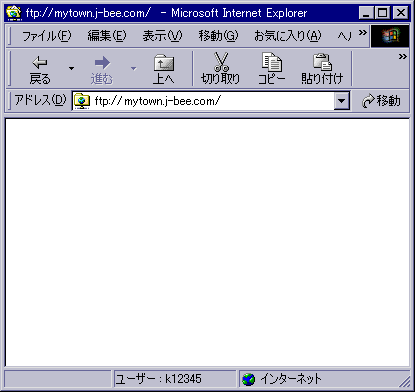Click the scissors Cut (切り取り) icon
416x392 pixels.
click(x=221, y=62)
